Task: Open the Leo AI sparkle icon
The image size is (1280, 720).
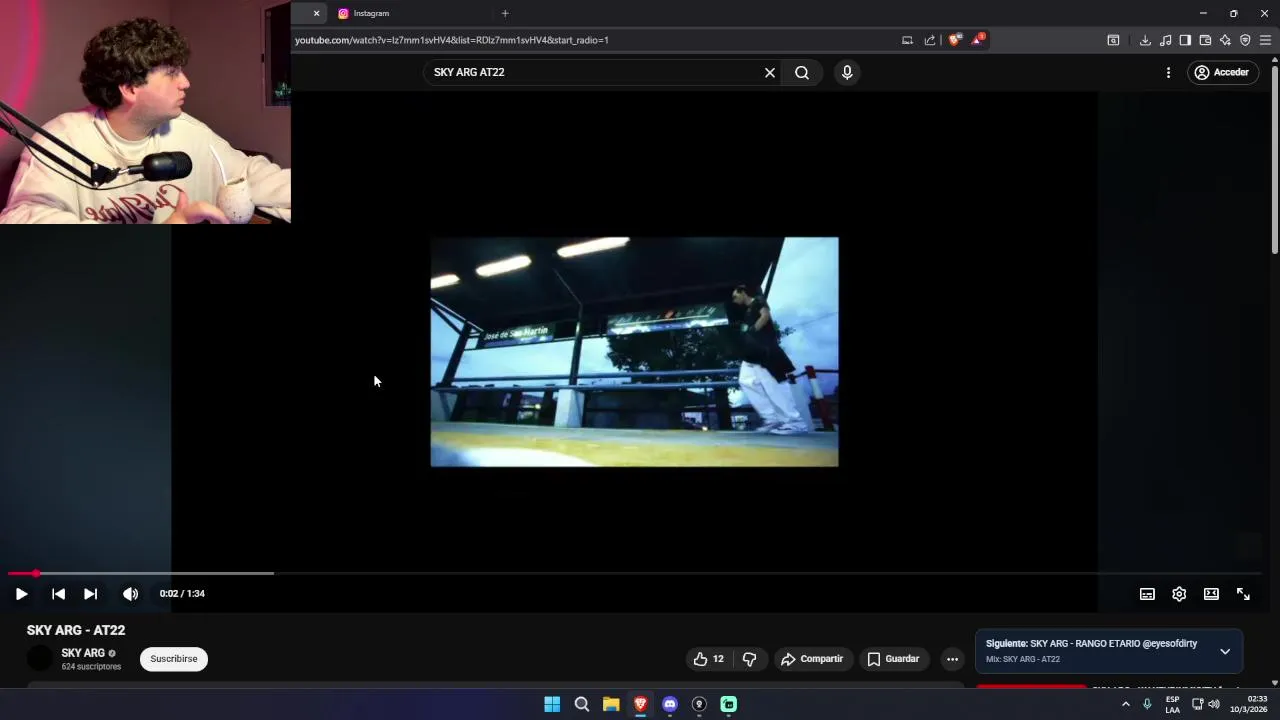Action: tap(1225, 40)
